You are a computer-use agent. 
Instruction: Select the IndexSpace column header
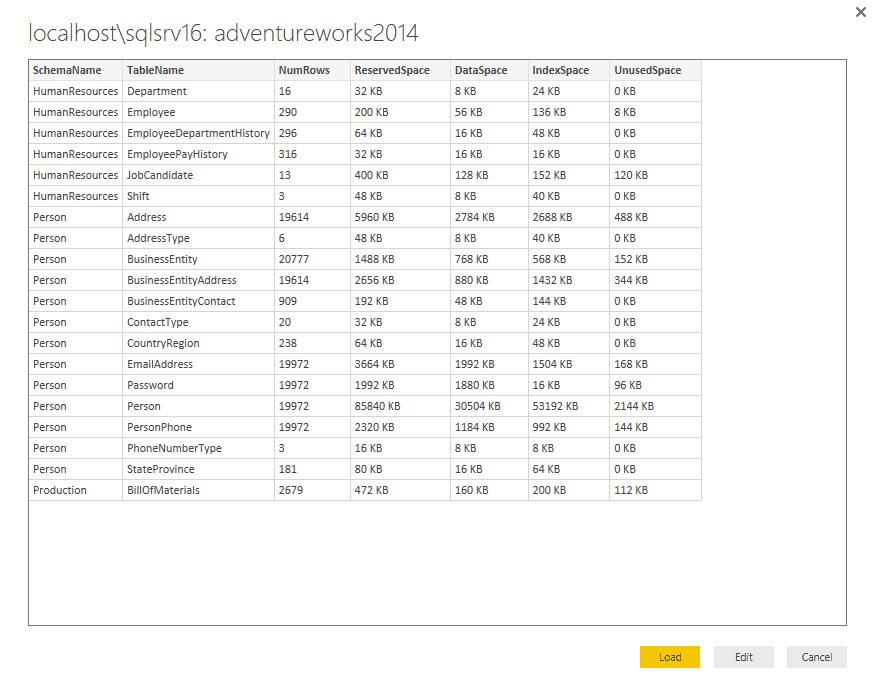coord(569,70)
